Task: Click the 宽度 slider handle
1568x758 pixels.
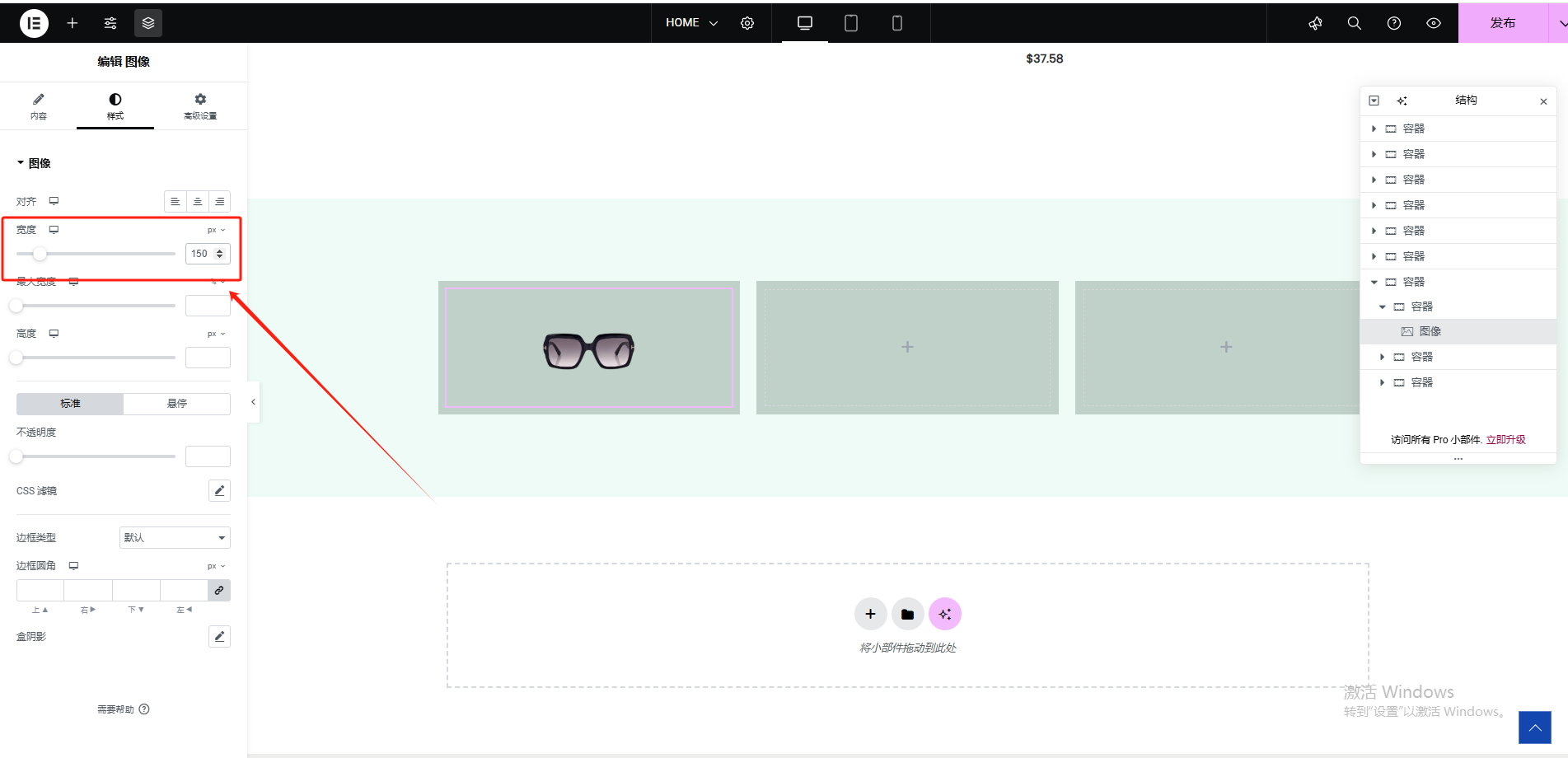Action: [x=40, y=254]
